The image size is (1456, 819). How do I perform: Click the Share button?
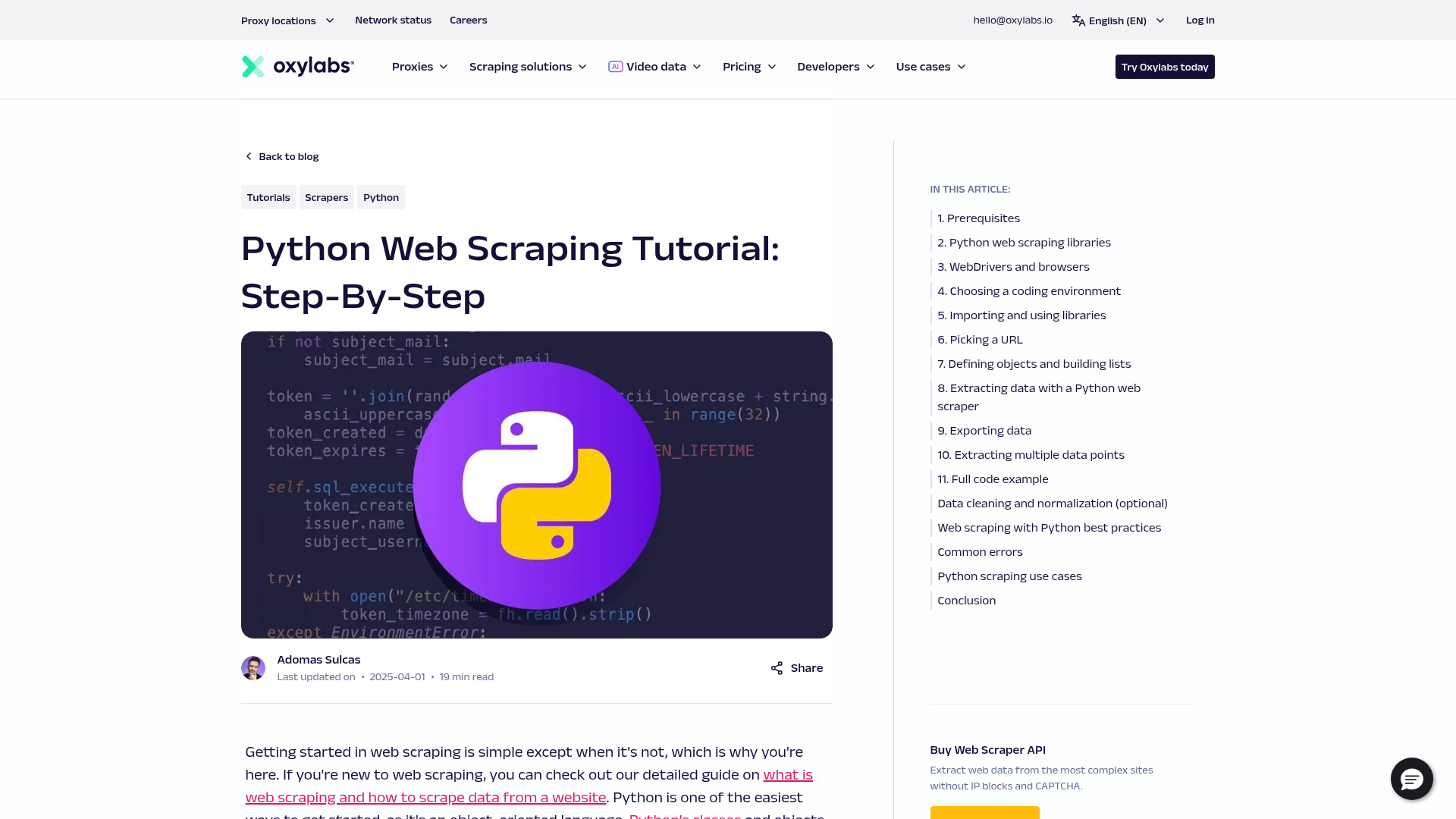(x=797, y=668)
